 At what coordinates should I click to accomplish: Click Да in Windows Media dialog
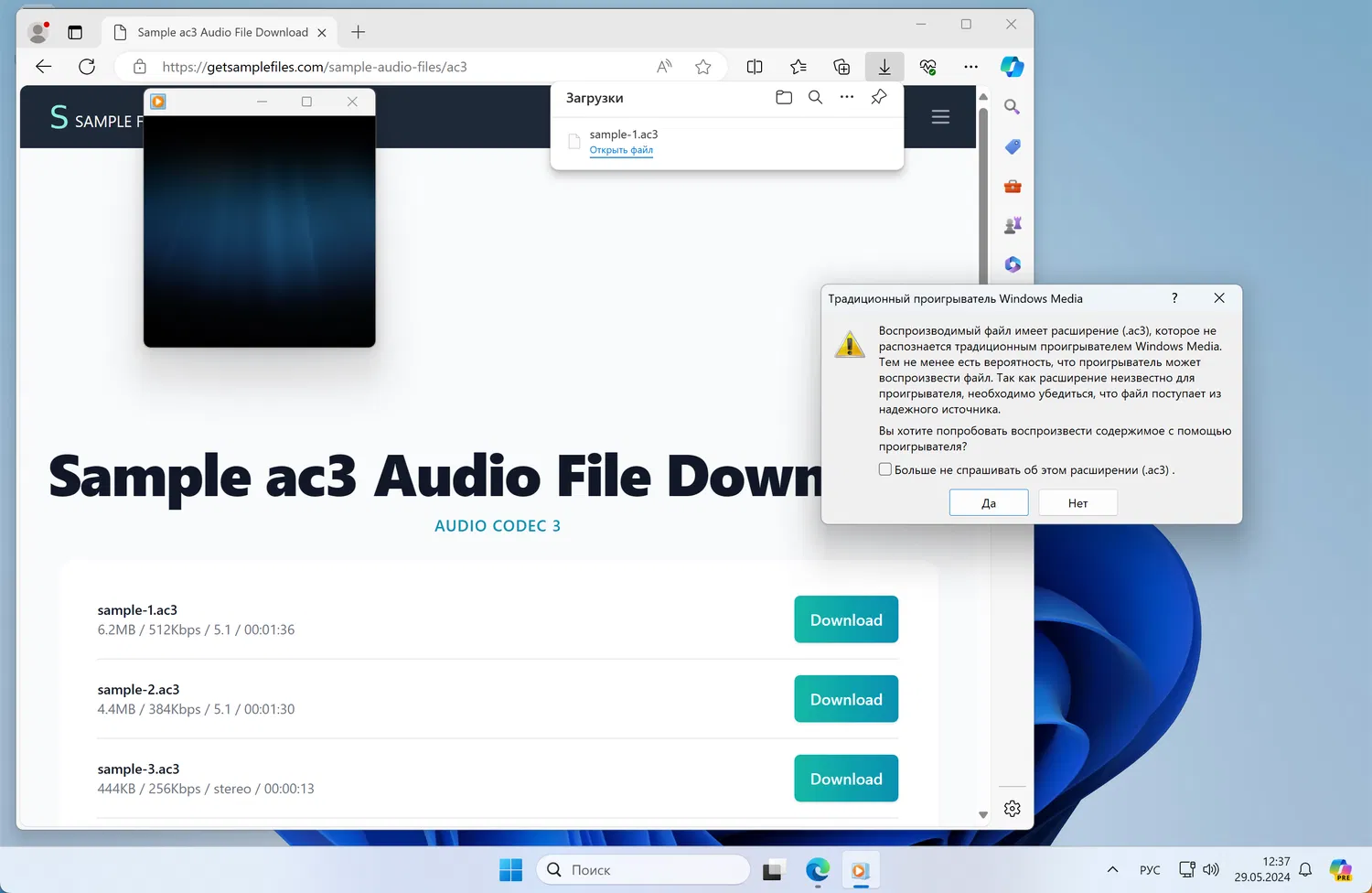point(989,503)
